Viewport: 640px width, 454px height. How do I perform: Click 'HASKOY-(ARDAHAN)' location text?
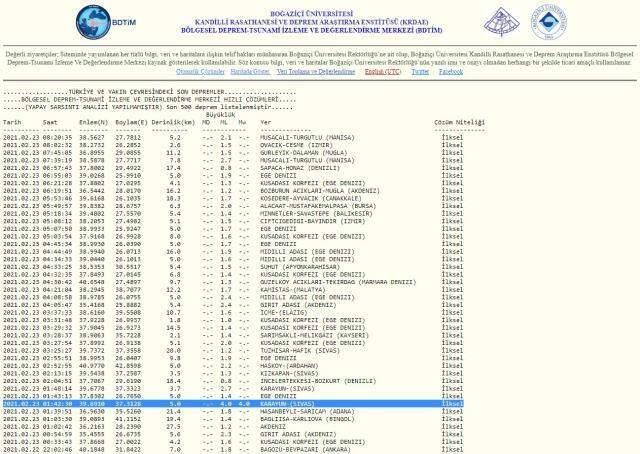coord(289,366)
